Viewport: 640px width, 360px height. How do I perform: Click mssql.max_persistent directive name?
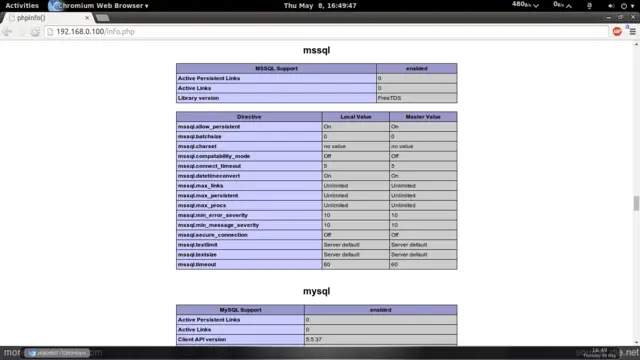pos(208,196)
